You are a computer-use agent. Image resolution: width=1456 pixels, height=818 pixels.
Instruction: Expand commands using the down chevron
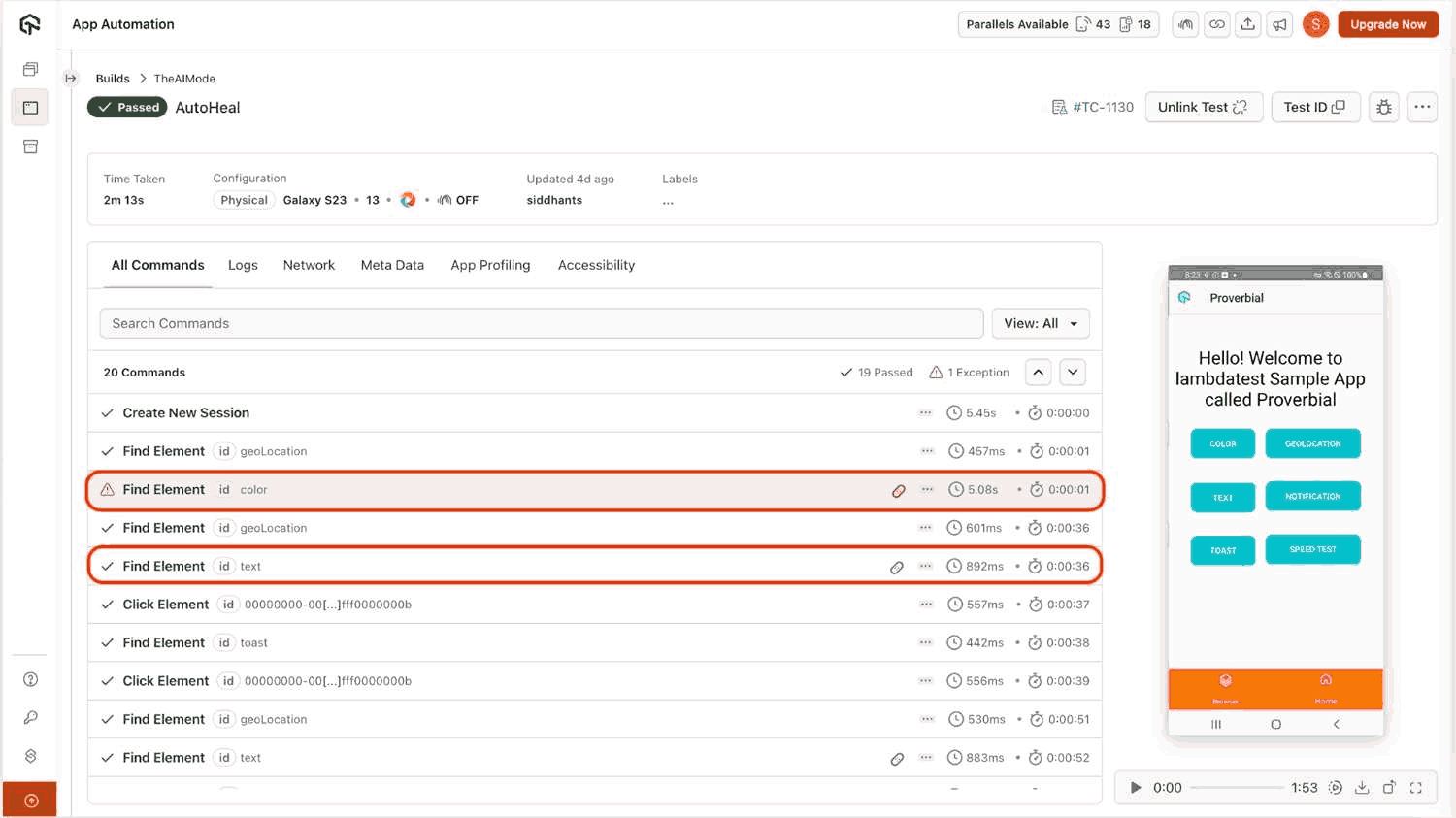coord(1073,372)
